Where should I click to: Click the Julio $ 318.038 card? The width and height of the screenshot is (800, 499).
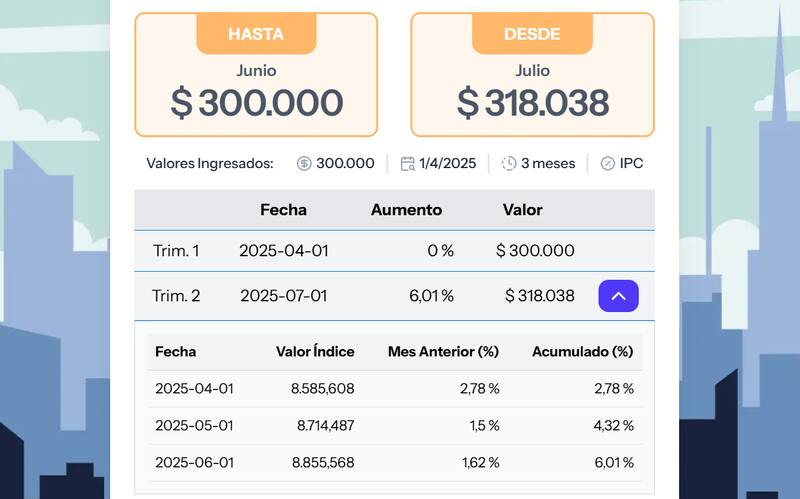click(x=532, y=95)
